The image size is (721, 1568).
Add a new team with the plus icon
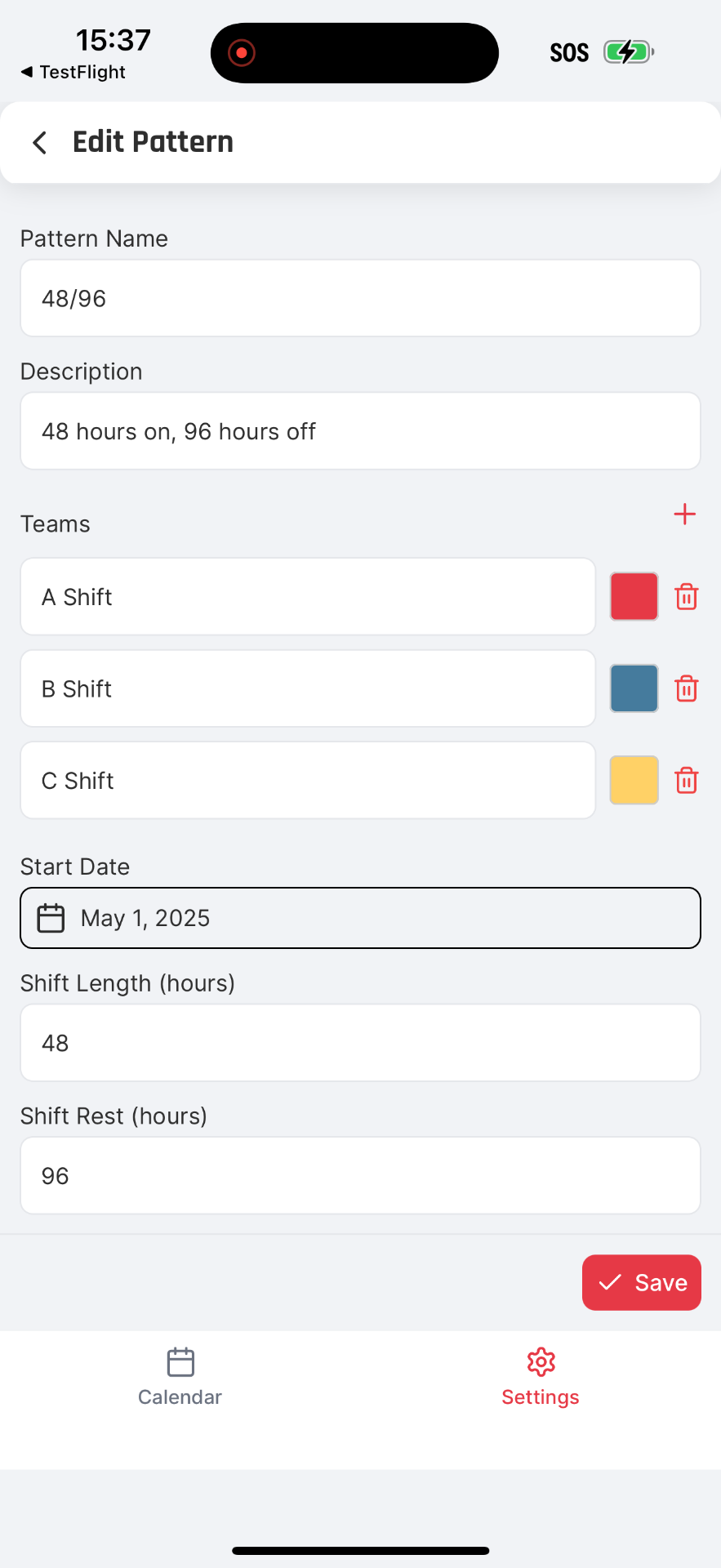tap(684, 514)
